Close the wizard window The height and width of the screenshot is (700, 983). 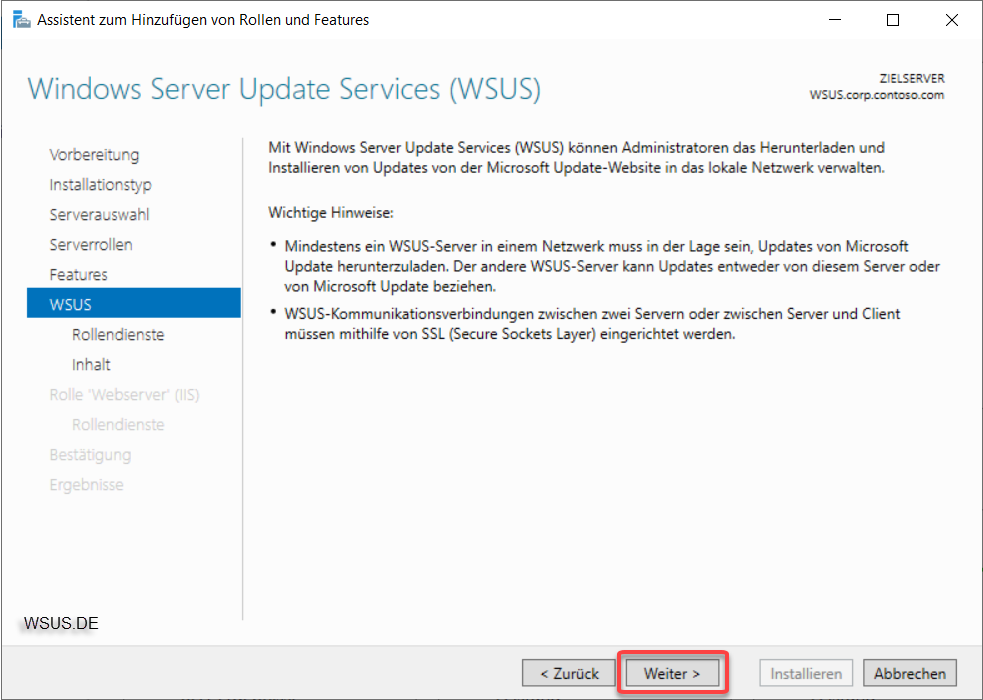pos(952,20)
